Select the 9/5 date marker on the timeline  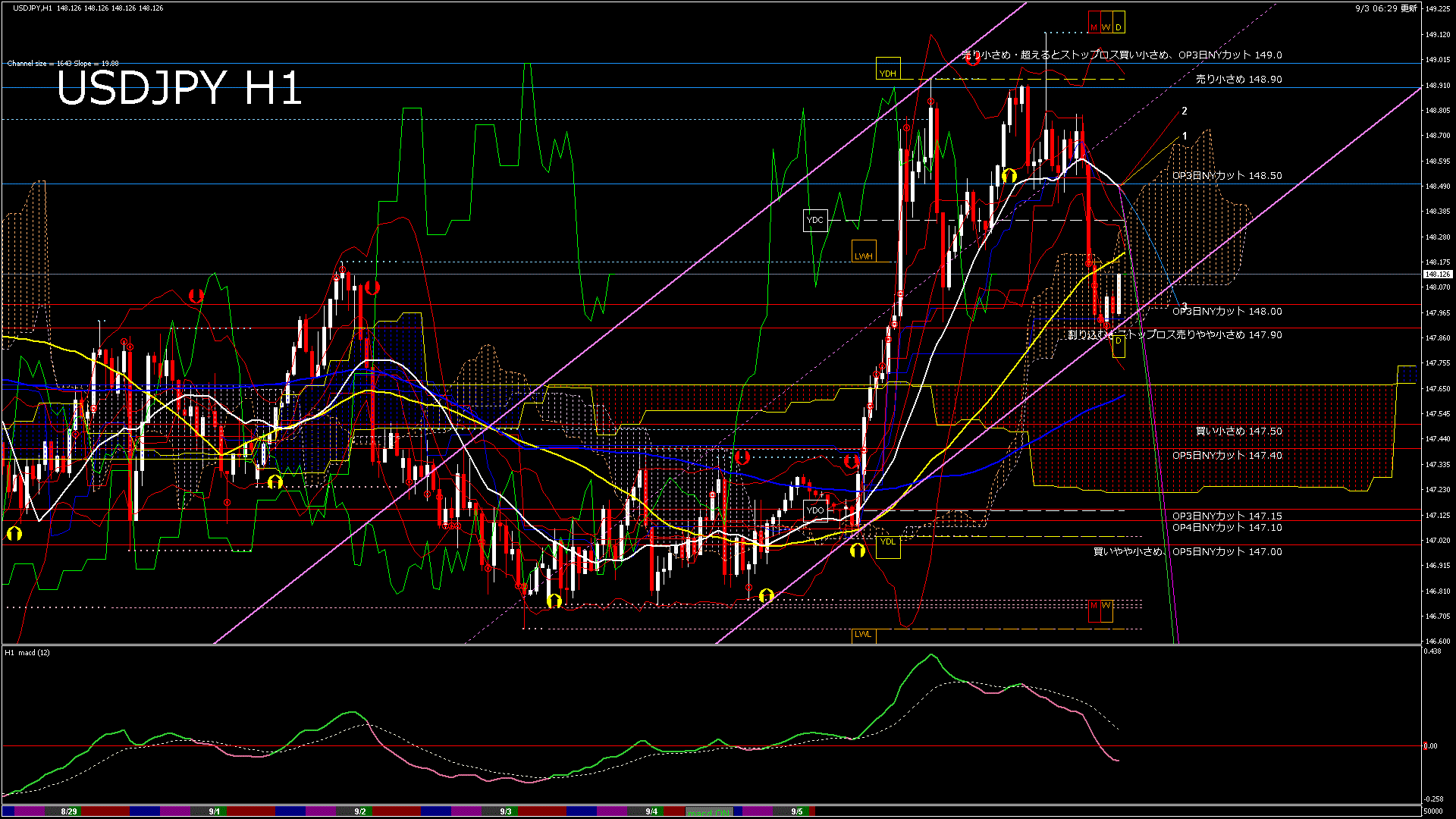pyautogui.click(x=797, y=811)
